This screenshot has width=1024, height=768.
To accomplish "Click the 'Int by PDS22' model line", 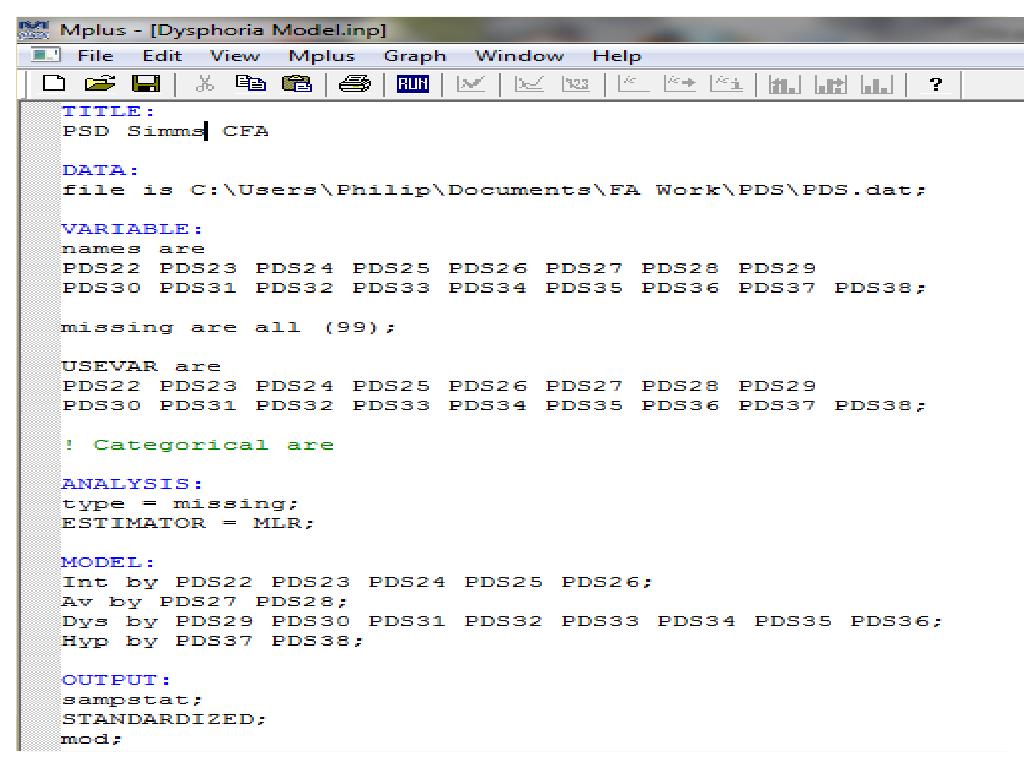I will coord(357,582).
